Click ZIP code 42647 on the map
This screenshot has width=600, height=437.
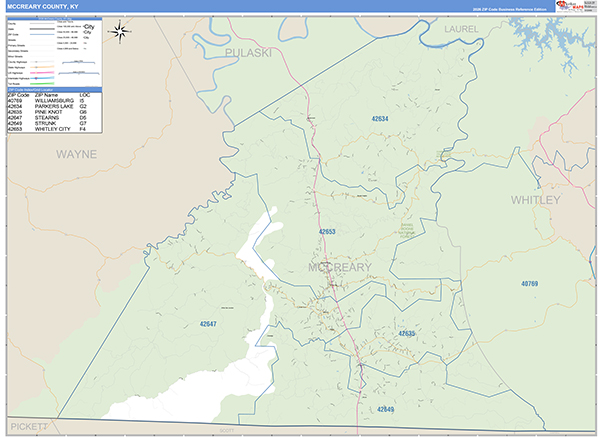tap(208, 324)
